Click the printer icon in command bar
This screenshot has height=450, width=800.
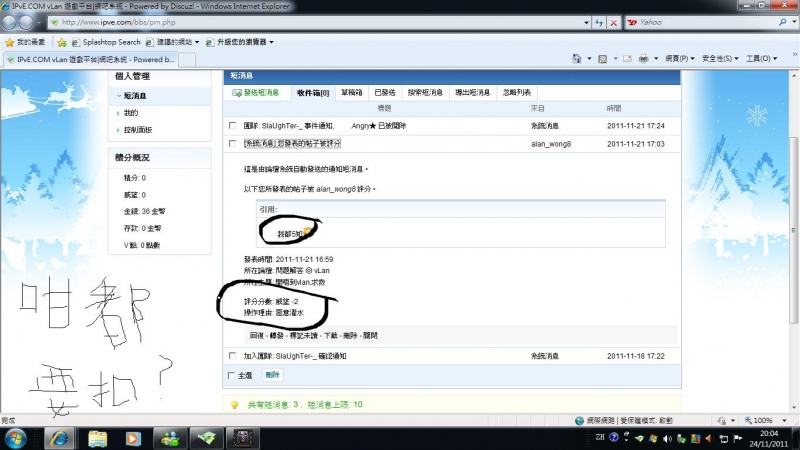[x=645, y=59]
